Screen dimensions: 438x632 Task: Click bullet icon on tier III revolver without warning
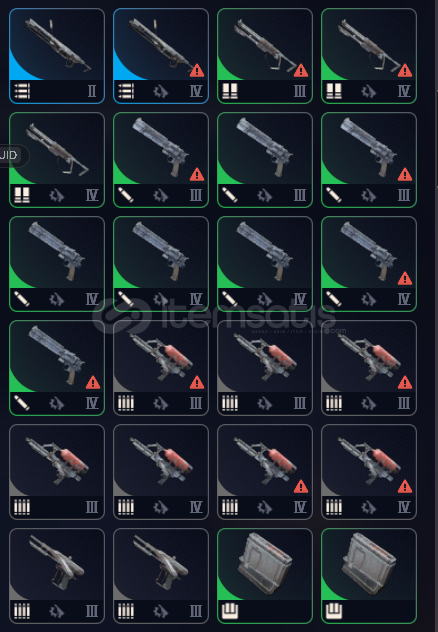230,195
